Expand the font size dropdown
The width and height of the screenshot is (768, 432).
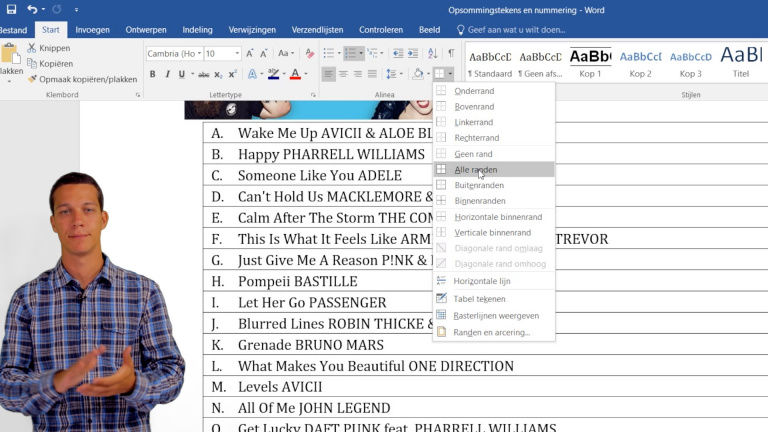(237, 54)
